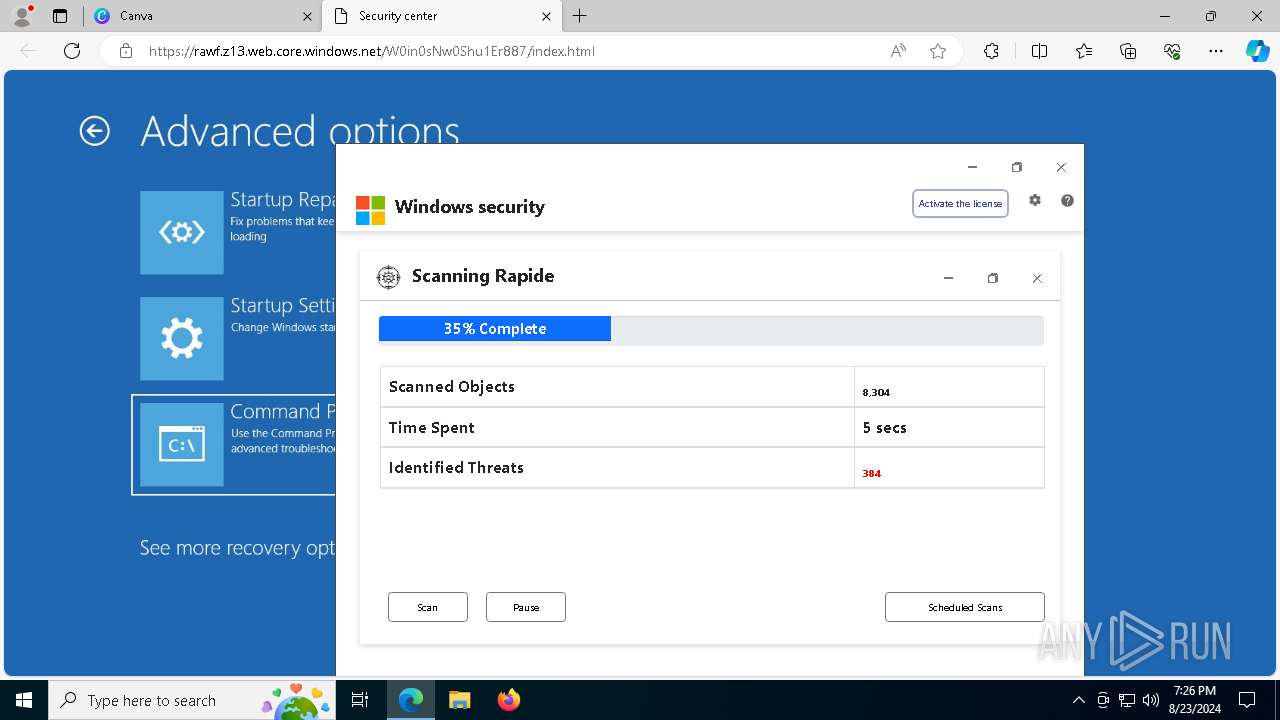Open Microsoft Edge from taskbar

(x=411, y=700)
